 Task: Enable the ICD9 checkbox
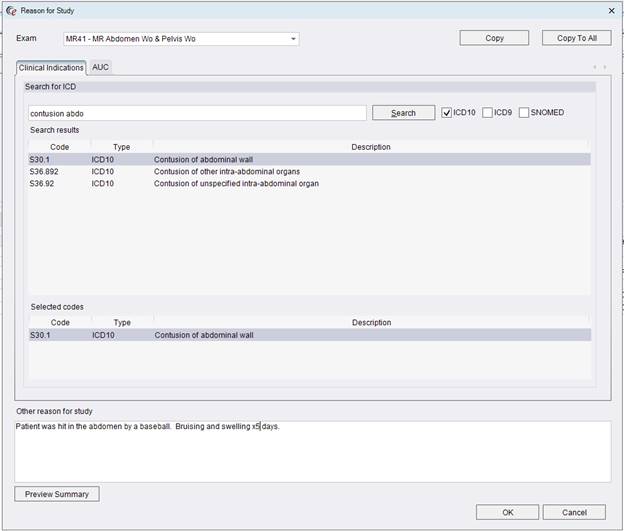487,113
